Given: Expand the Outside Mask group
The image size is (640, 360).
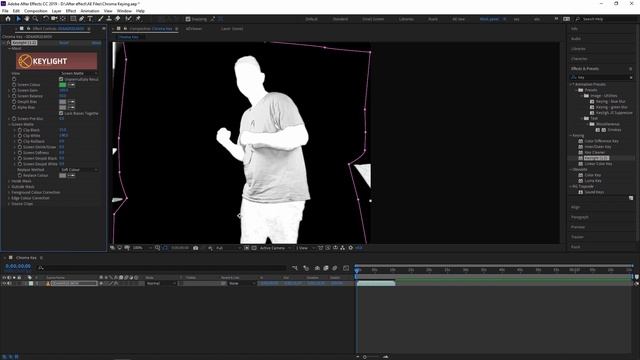Looking at the screenshot, I should click(9, 187).
